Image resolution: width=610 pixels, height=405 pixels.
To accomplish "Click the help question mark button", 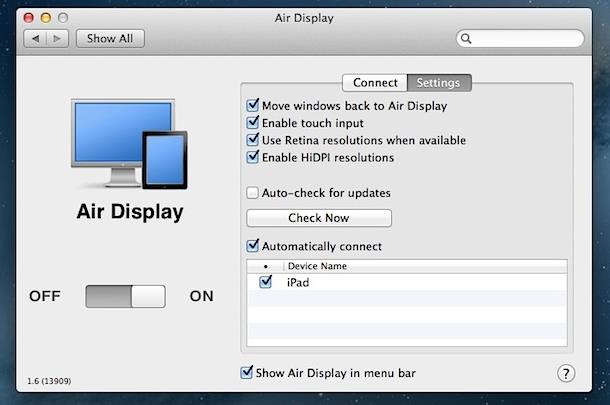I will (566, 373).
